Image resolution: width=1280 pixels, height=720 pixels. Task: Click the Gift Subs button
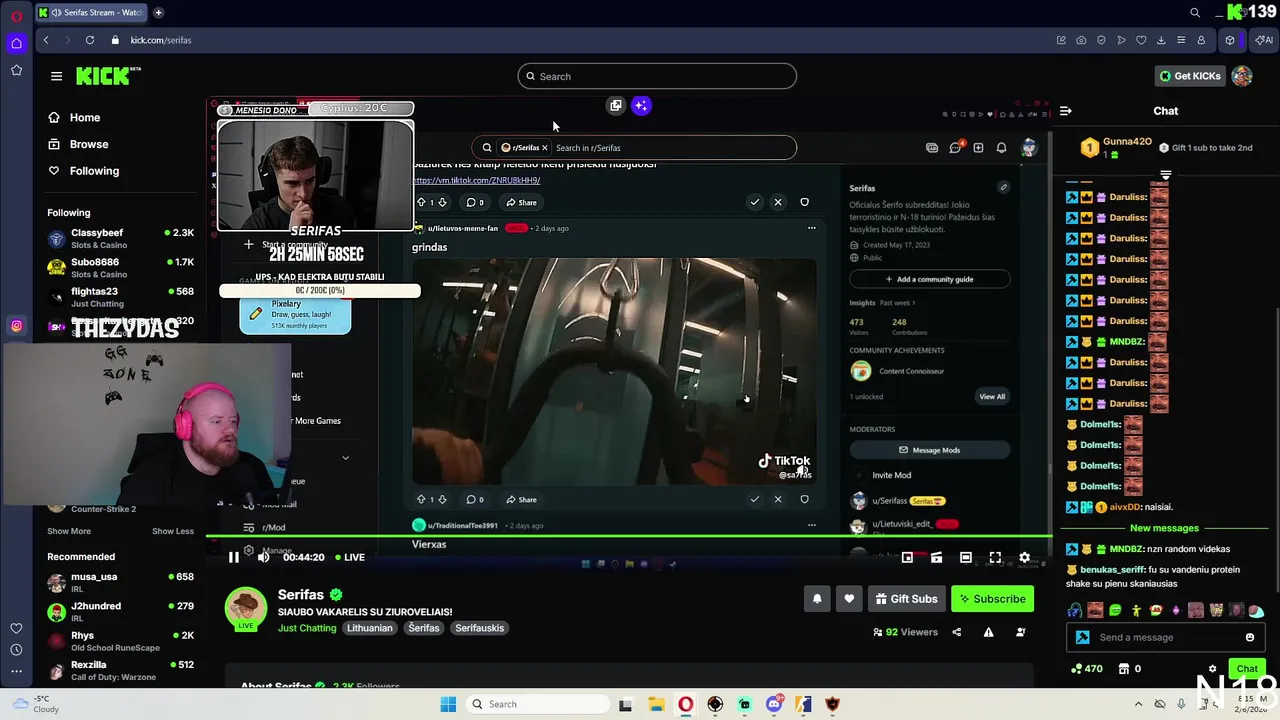click(906, 599)
